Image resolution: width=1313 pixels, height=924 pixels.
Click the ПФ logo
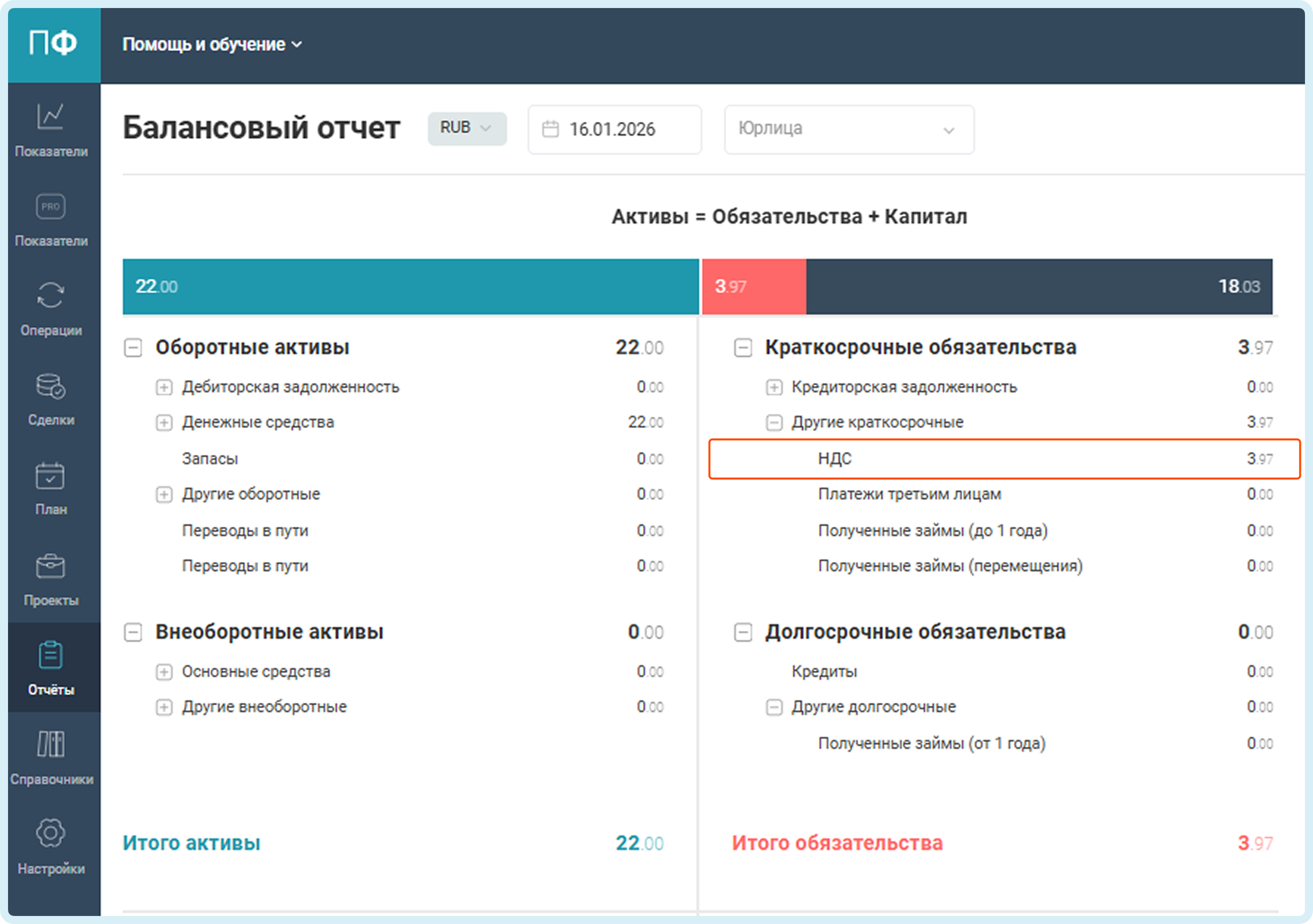pyautogui.click(x=53, y=43)
